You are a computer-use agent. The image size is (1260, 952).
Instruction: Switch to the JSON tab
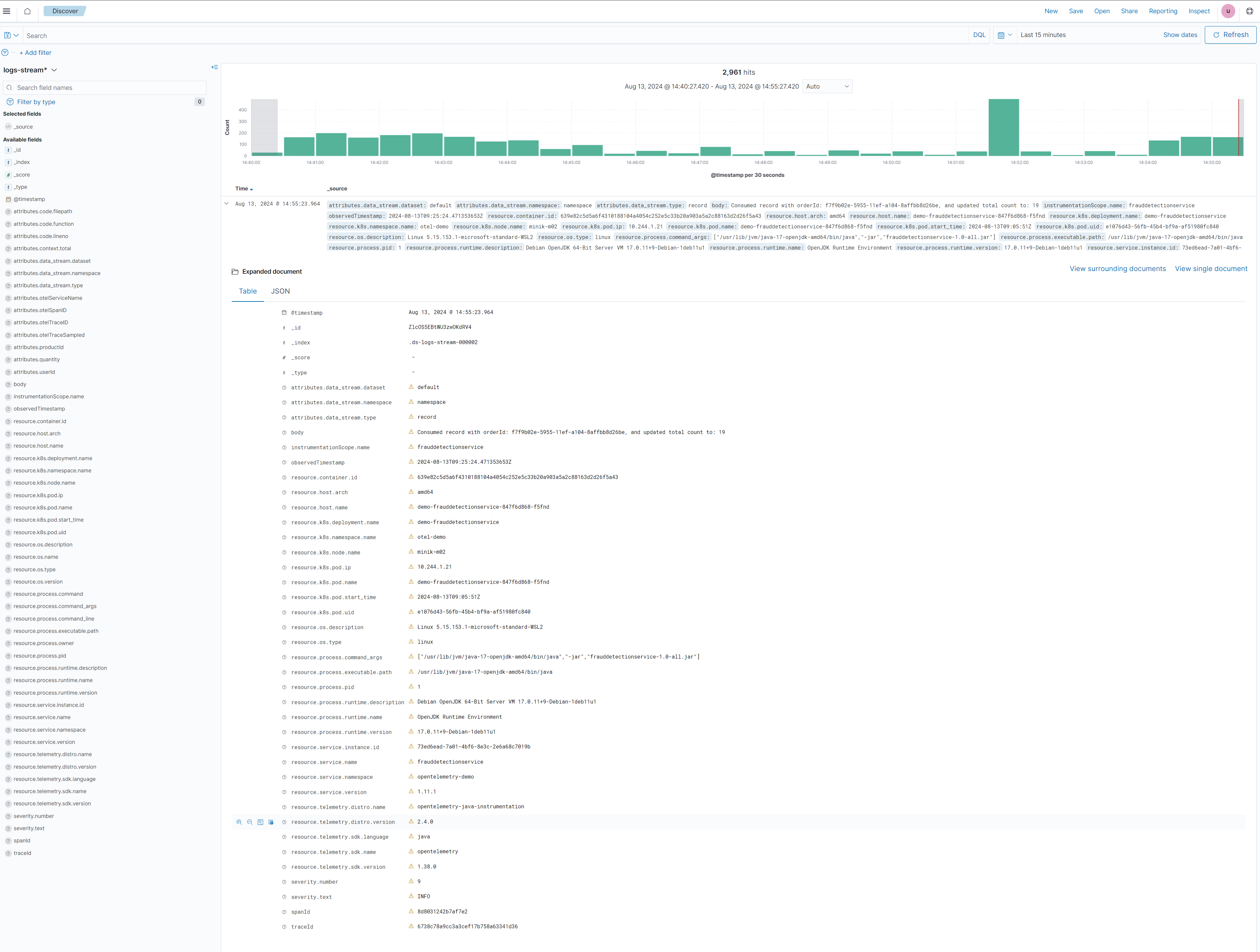(280, 291)
